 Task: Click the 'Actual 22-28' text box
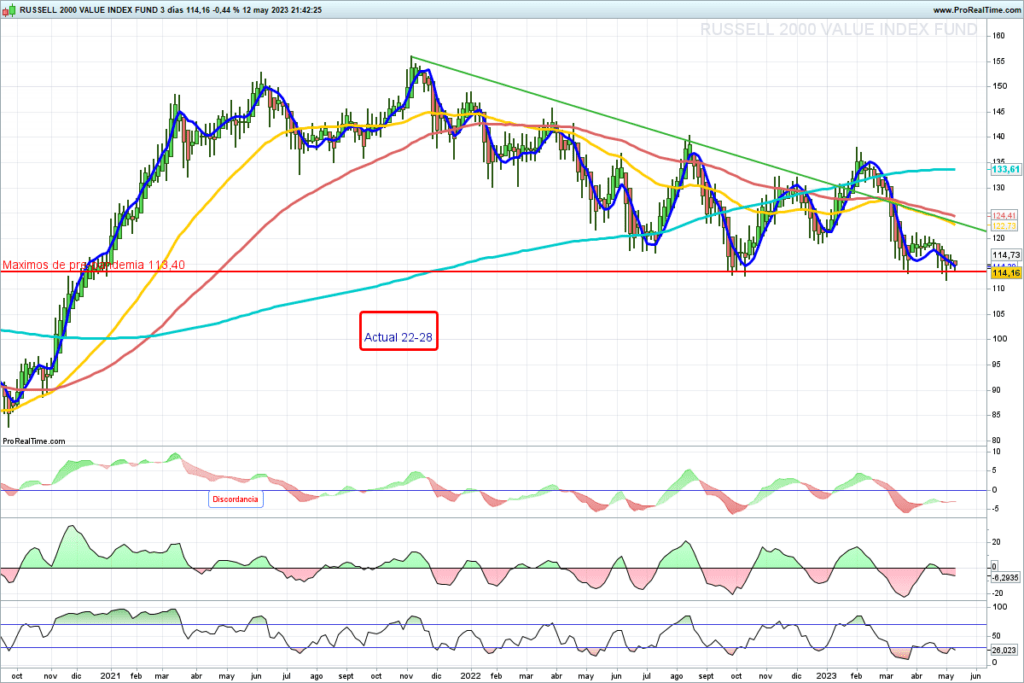pos(398,331)
